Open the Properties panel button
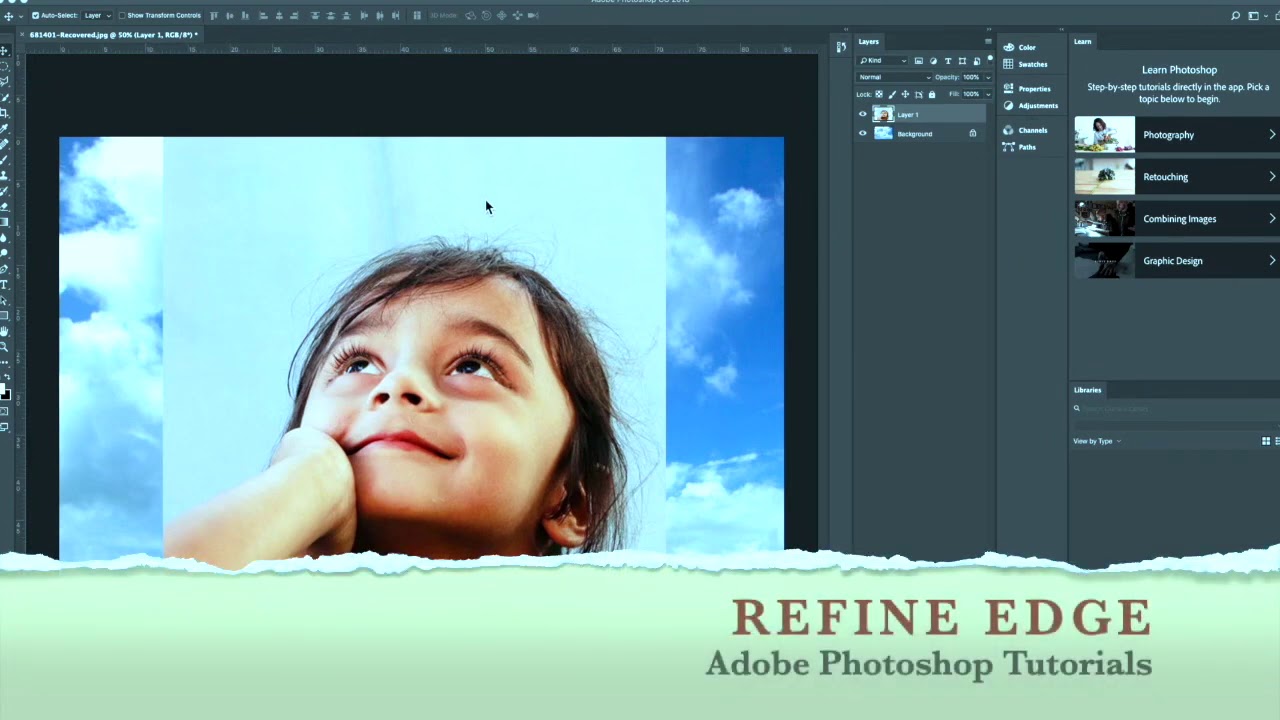 [x=1027, y=88]
